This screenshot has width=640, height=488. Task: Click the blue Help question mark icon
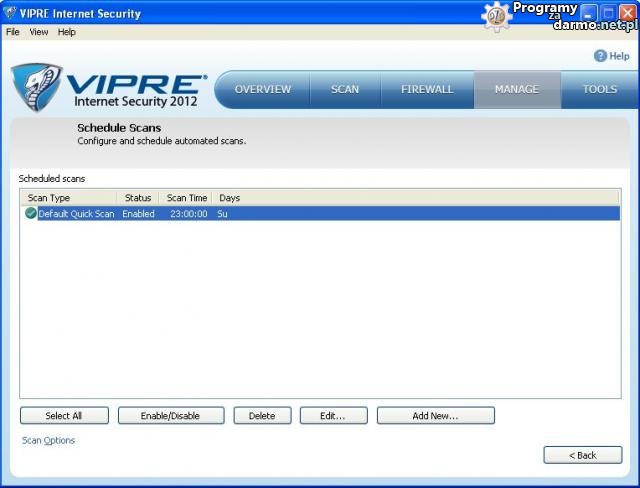coord(600,56)
